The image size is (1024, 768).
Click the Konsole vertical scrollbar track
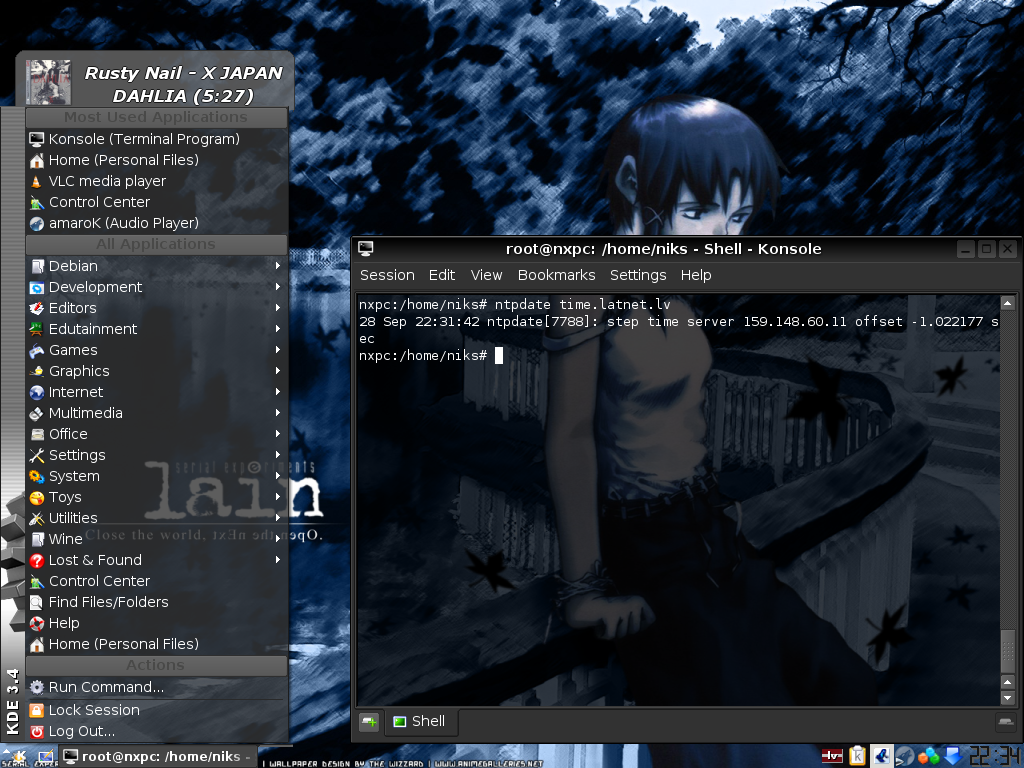[1008, 470]
